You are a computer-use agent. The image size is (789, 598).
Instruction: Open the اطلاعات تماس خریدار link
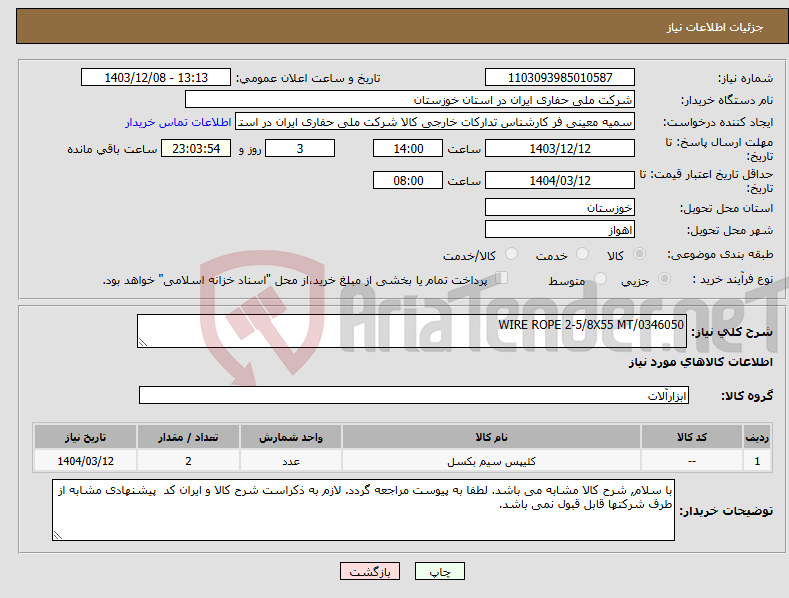click(178, 122)
